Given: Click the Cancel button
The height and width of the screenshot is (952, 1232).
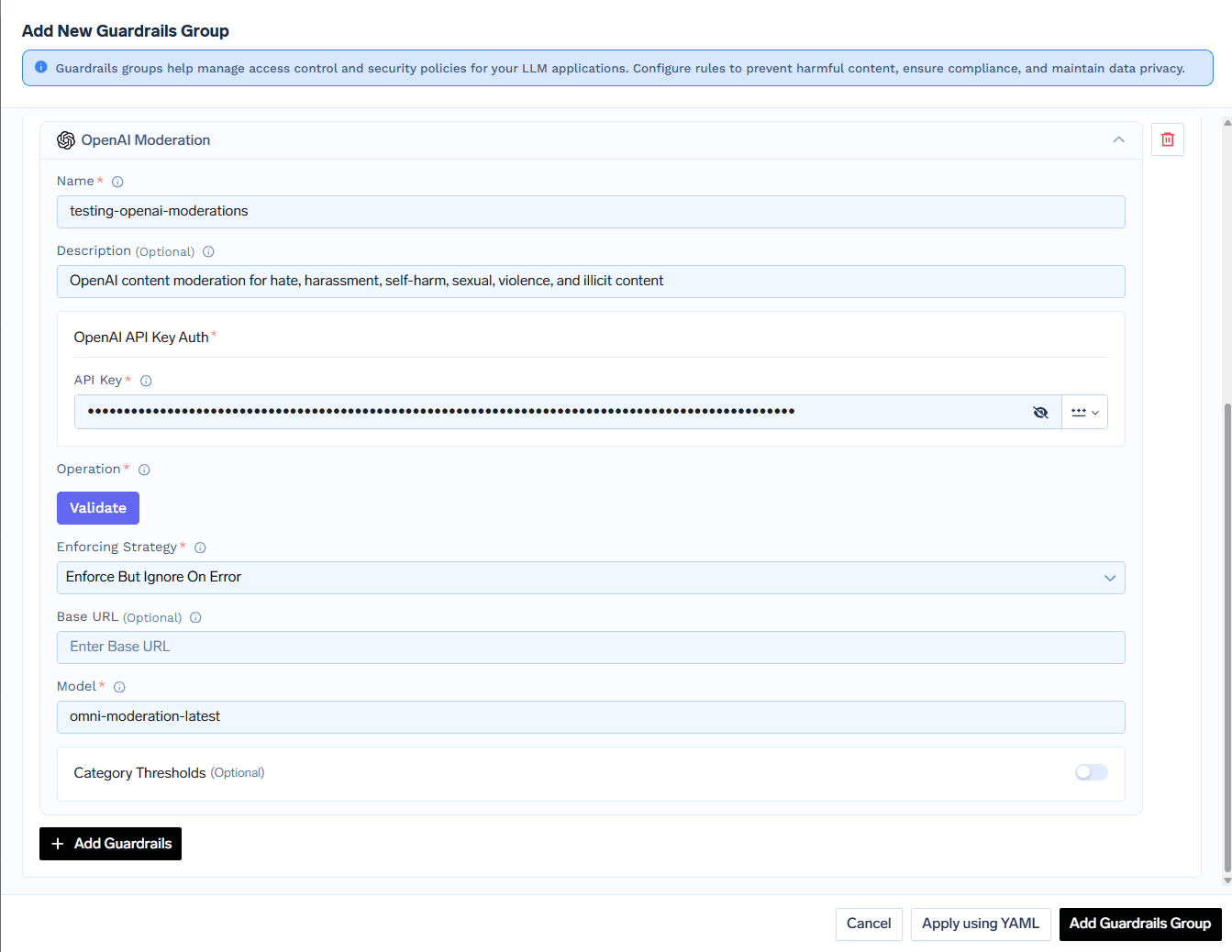Looking at the screenshot, I should 869,924.
